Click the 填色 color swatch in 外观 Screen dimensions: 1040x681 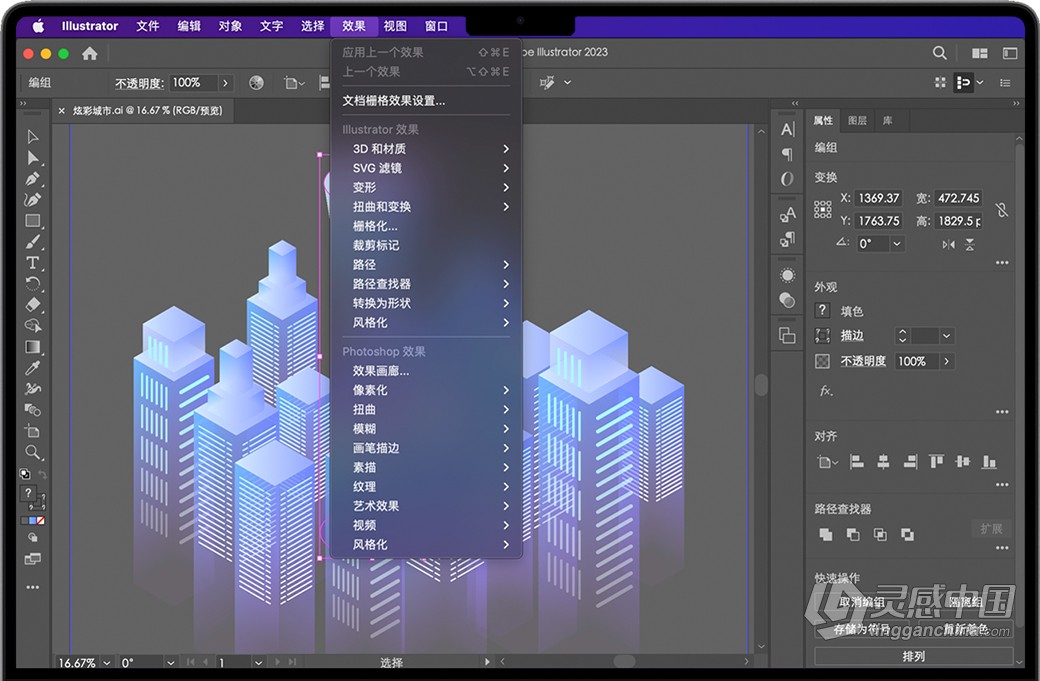(x=824, y=310)
